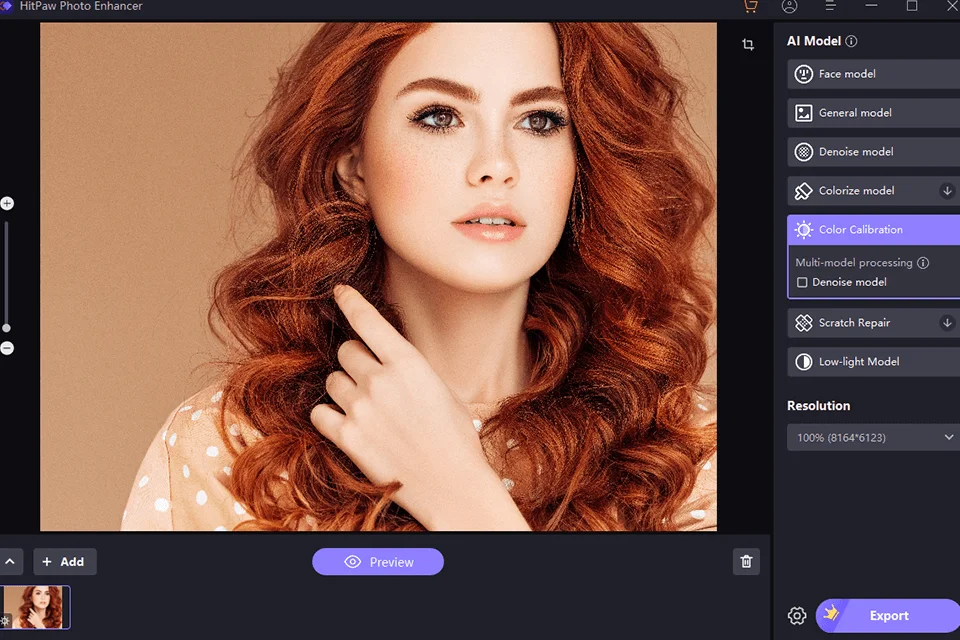The image size is (960, 640).
Task: Download the Colorize model via arrow
Action: pos(947,191)
